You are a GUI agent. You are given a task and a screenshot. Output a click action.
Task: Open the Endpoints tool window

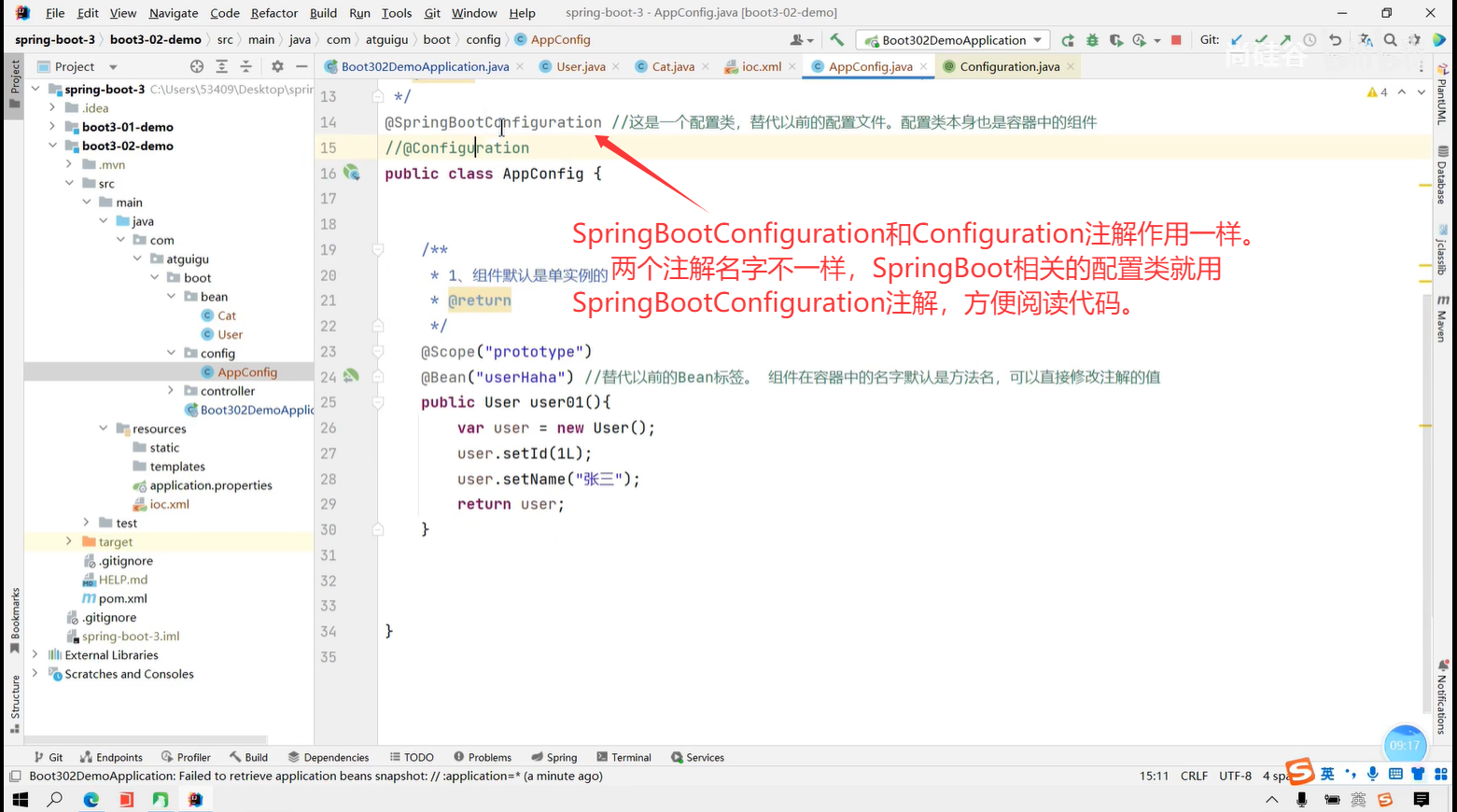click(111, 757)
